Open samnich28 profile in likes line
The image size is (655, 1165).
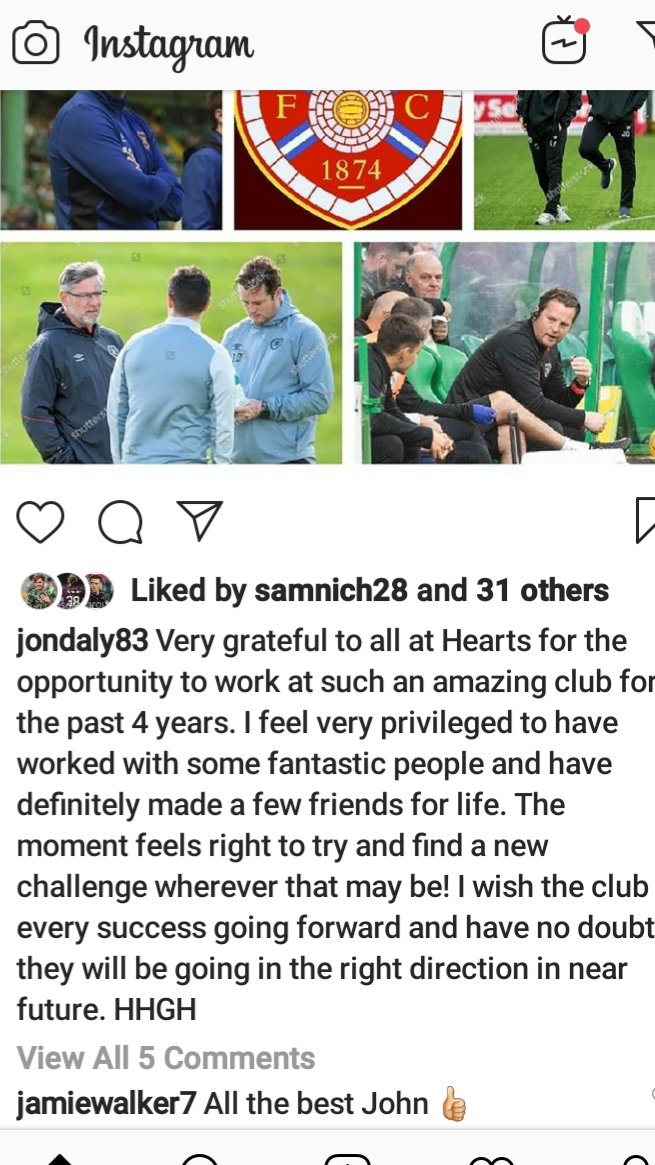point(331,591)
